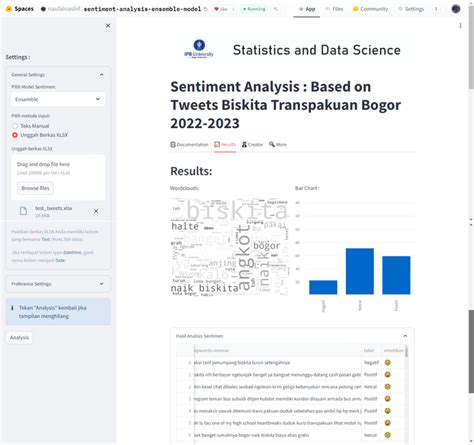Remove uploaded test_tweets.xlsx file
The width and height of the screenshot is (474, 445).
pos(96,211)
